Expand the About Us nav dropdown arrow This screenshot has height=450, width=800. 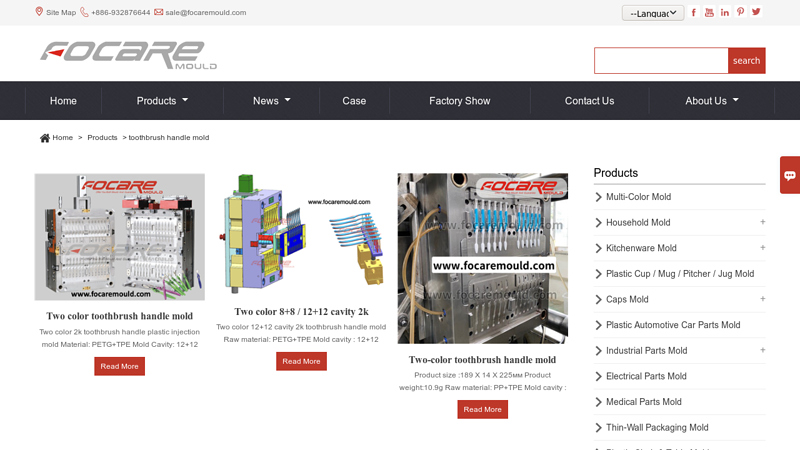point(735,100)
